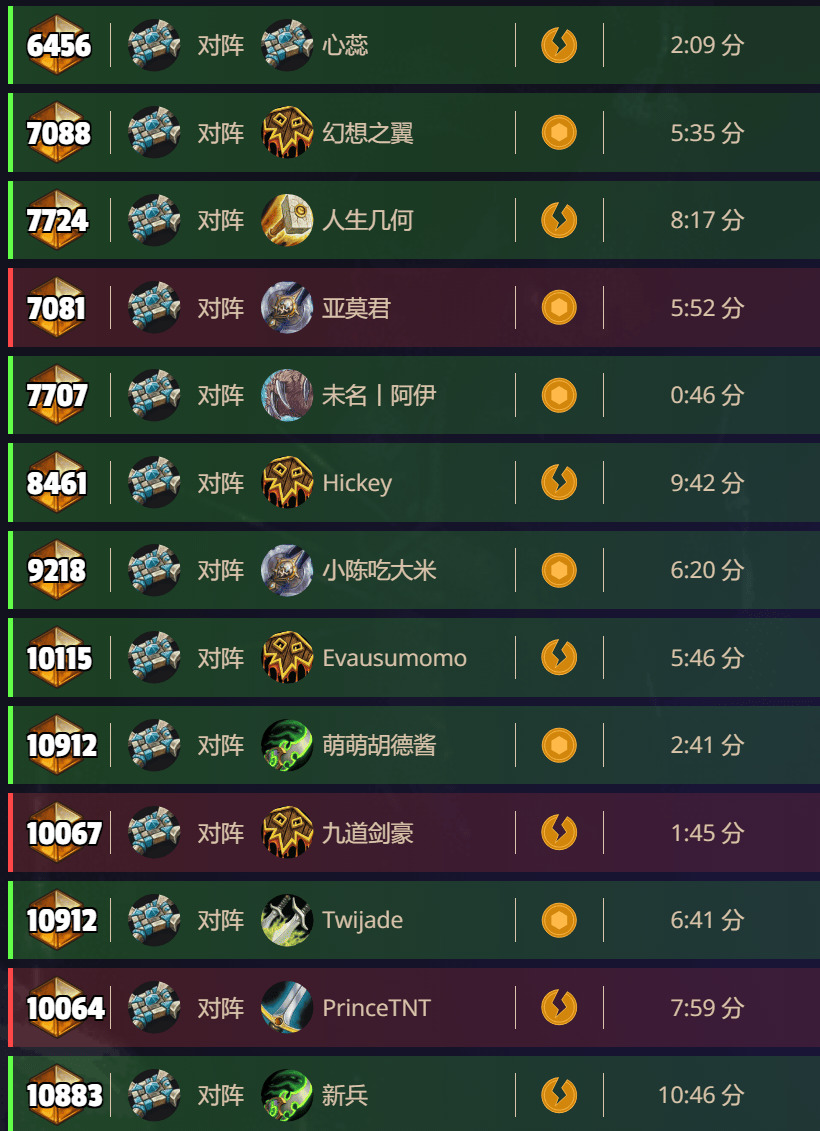Viewport: 820px width, 1131px height.
Task: Click the 10067 rank badge in lost match
Action: (x=63, y=833)
